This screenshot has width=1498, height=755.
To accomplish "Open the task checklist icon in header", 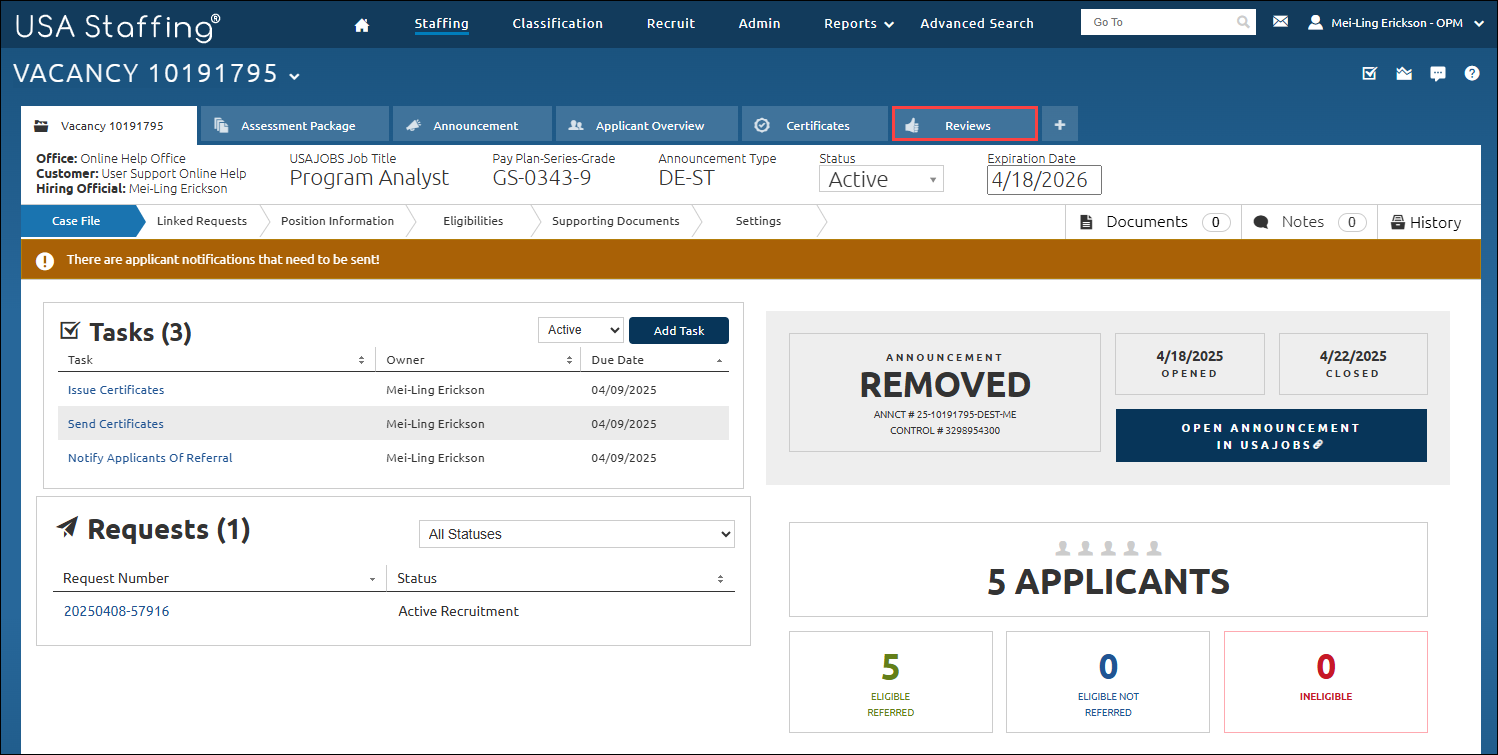I will (x=1370, y=73).
